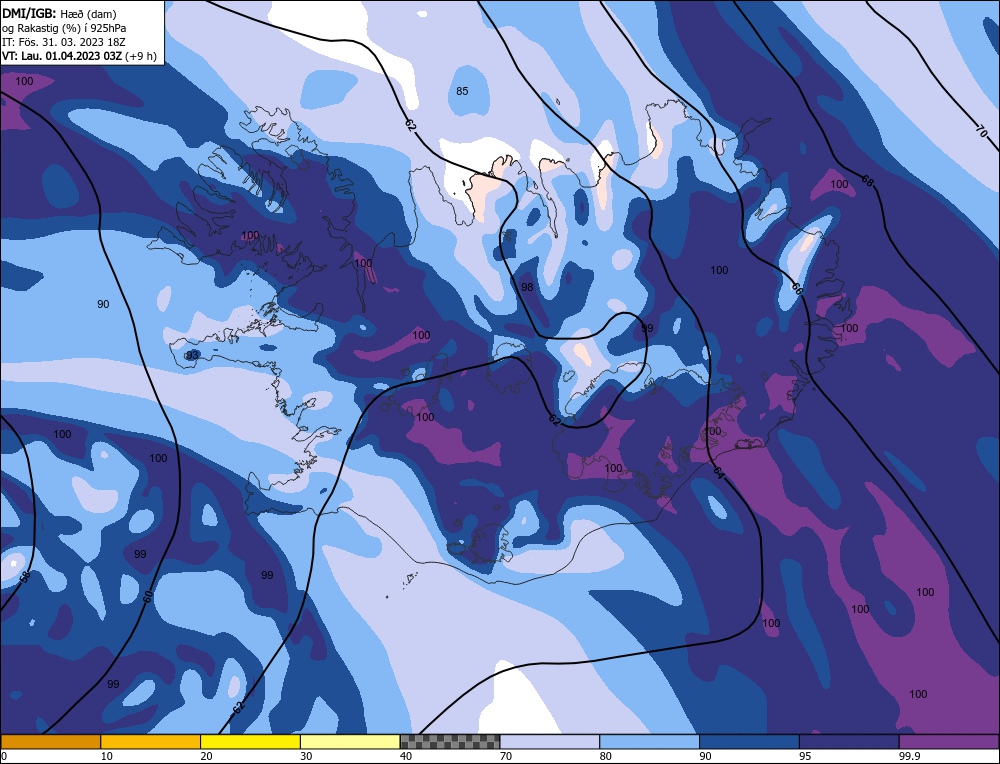Screen dimensions: 1000x764
Task: Click the pale yellow 30–40 legend swatch
Action: tap(350, 741)
